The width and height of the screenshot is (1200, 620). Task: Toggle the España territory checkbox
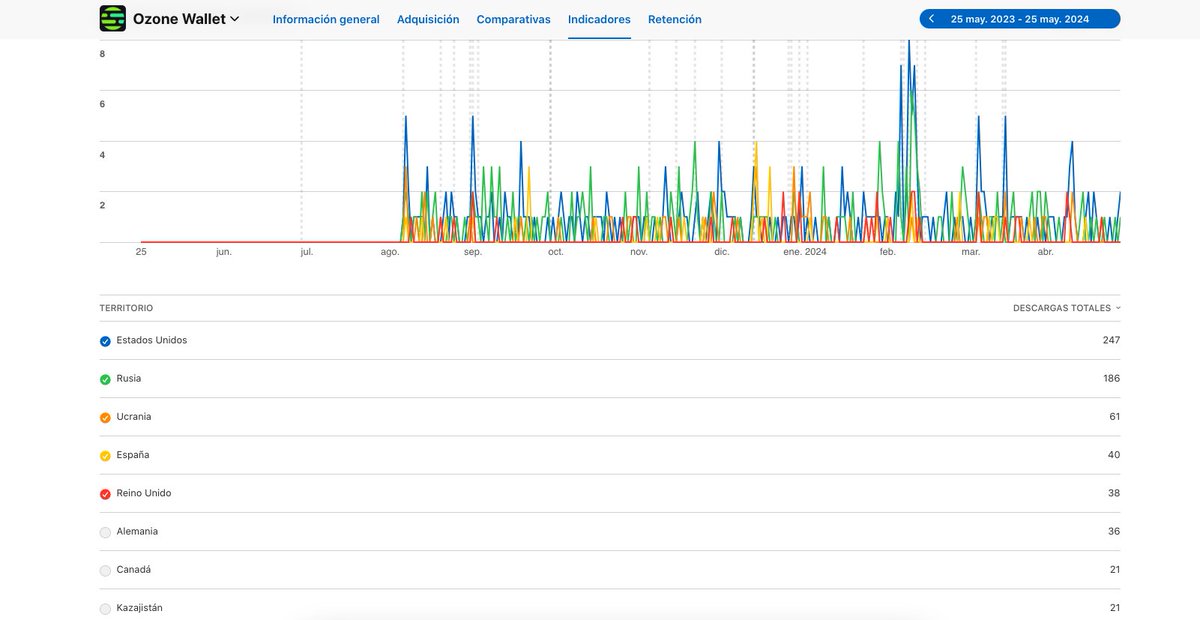[105, 455]
